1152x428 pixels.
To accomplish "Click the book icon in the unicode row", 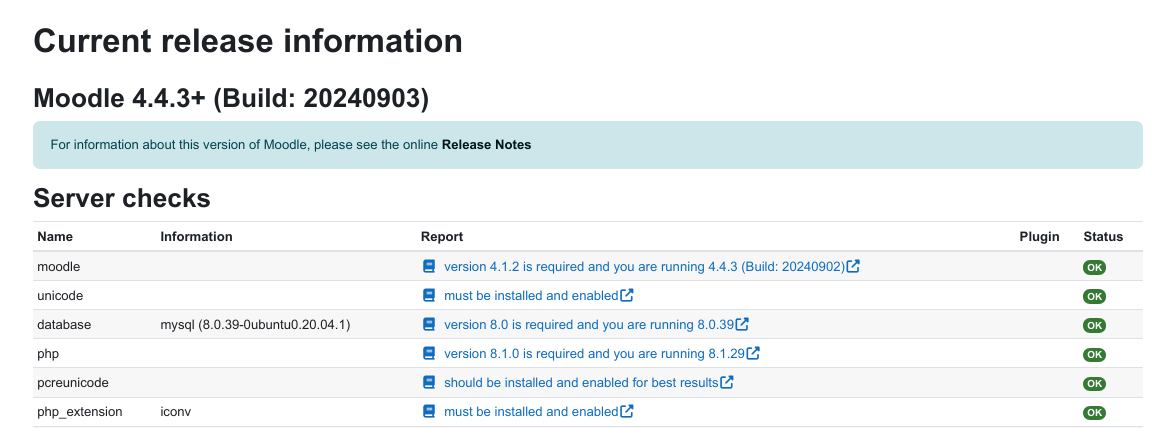I will [429, 295].
